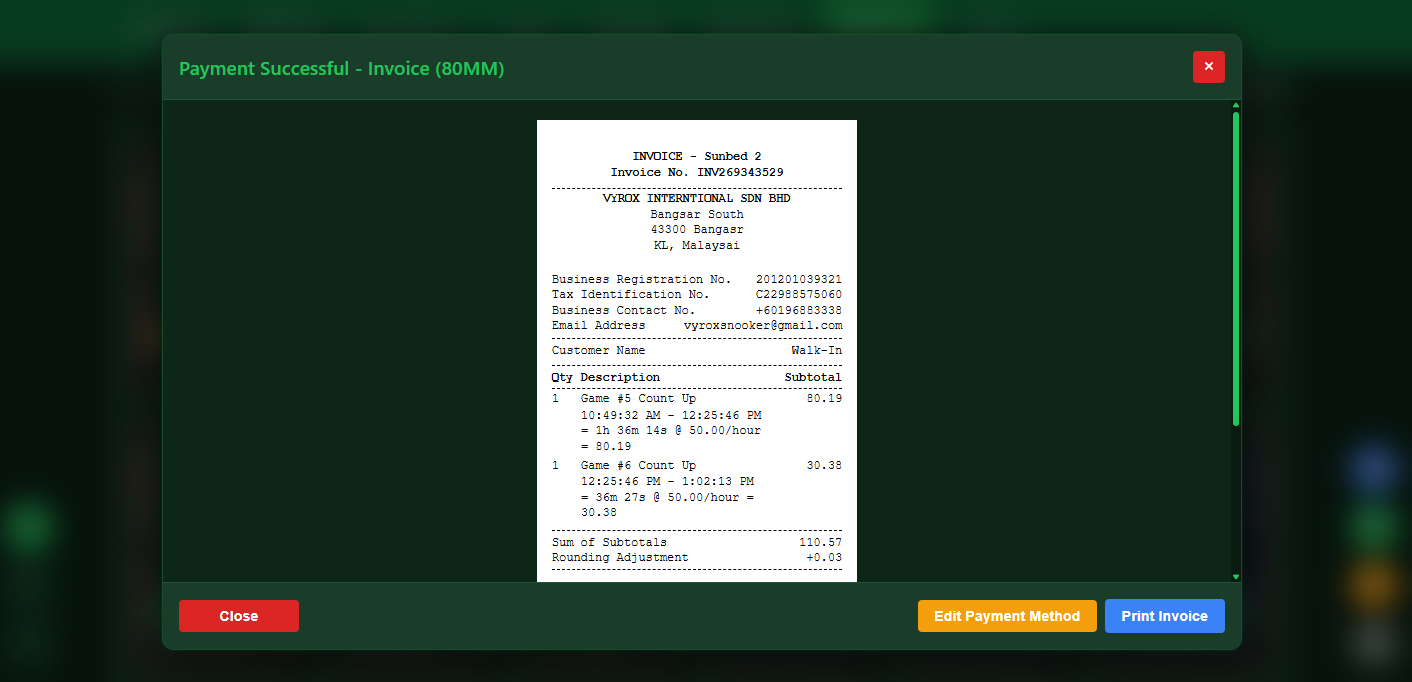Open Edit Payment Method
This screenshot has height=682, width=1412.
(x=1006, y=616)
